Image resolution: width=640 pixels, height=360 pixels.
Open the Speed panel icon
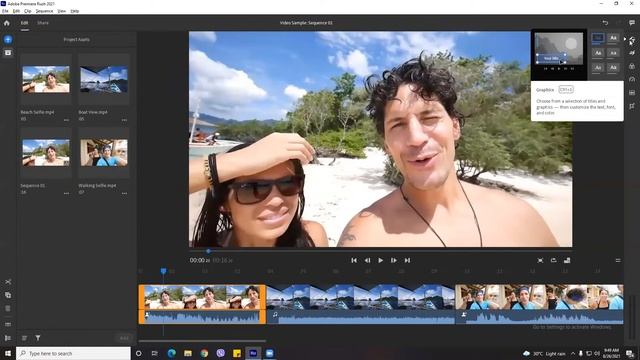click(632, 79)
